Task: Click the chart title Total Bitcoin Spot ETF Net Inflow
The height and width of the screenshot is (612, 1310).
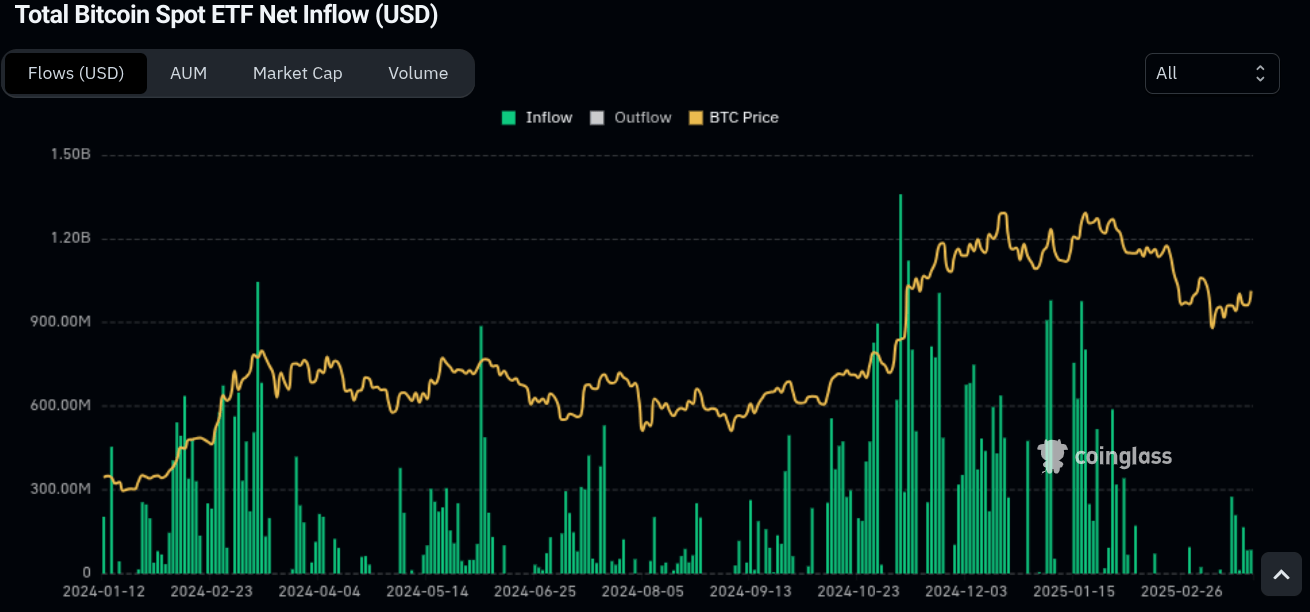Action: click(x=226, y=15)
